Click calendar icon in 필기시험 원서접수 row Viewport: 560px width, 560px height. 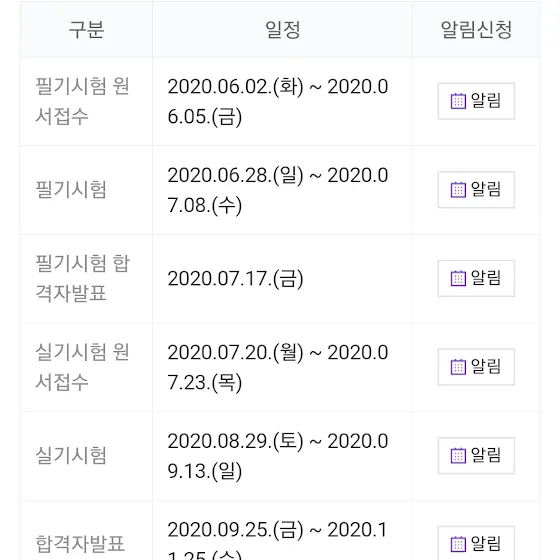click(458, 101)
